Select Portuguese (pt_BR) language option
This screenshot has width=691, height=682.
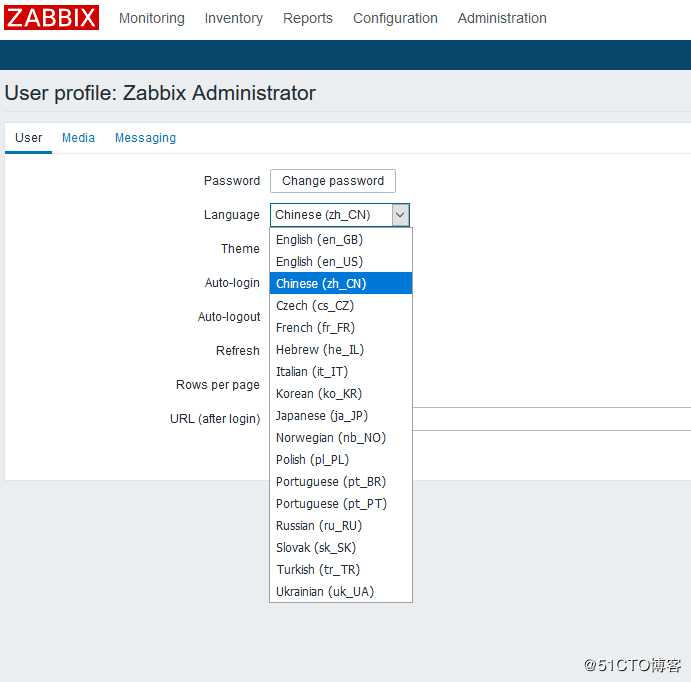341,482
